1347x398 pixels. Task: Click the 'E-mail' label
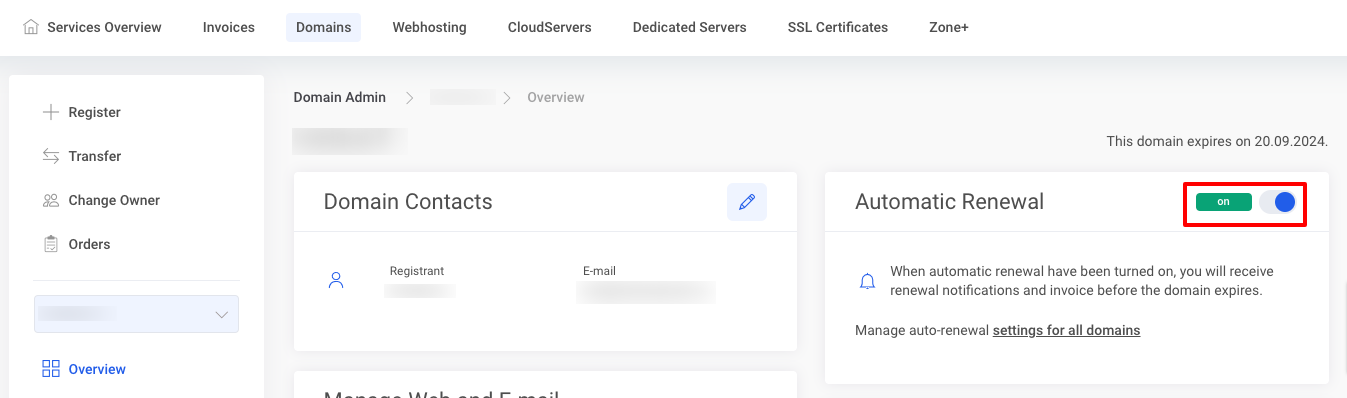click(x=599, y=271)
